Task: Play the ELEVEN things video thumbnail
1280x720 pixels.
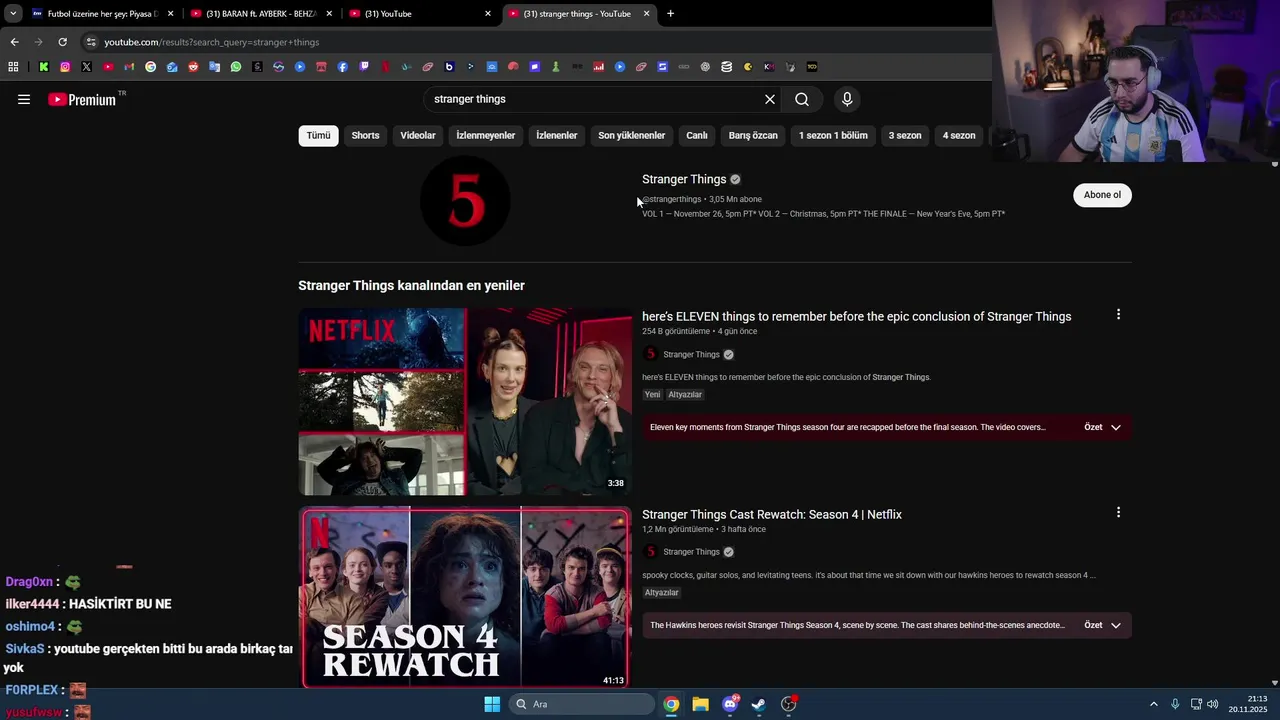Action: tap(465, 401)
